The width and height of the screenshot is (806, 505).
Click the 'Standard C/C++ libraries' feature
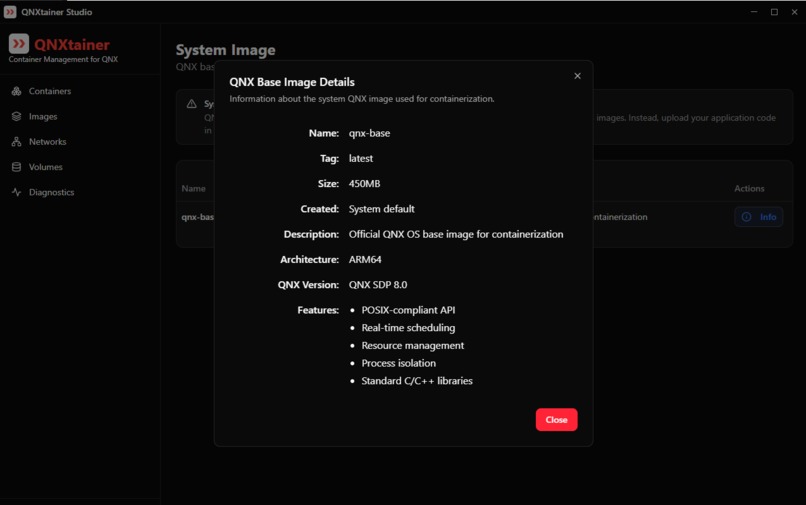point(417,381)
